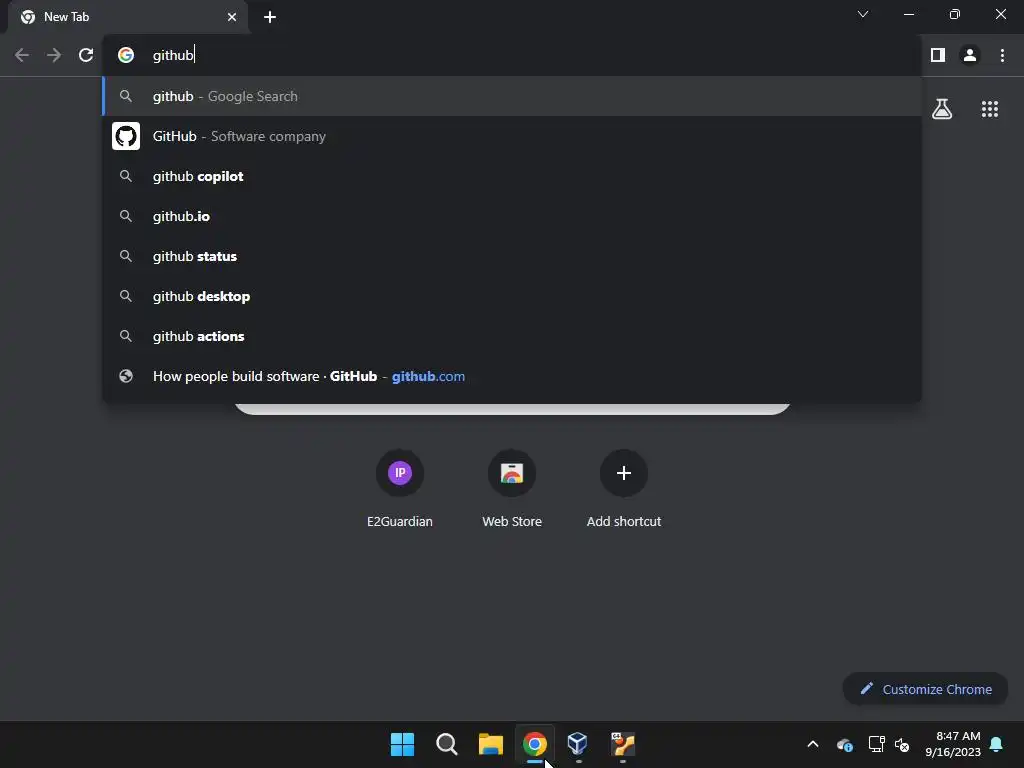Open the last taskbar app icon
The image size is (1024, 768).
coord(622,744)
